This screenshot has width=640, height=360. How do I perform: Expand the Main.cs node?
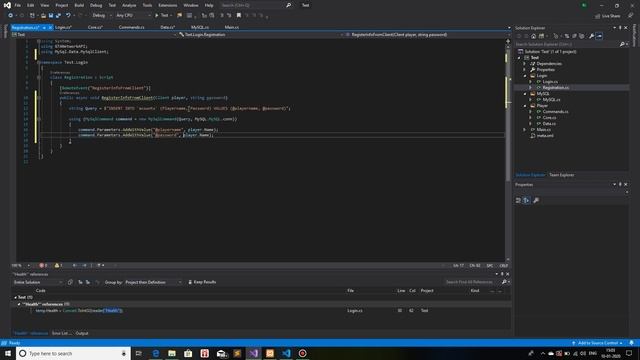[525, 129]
